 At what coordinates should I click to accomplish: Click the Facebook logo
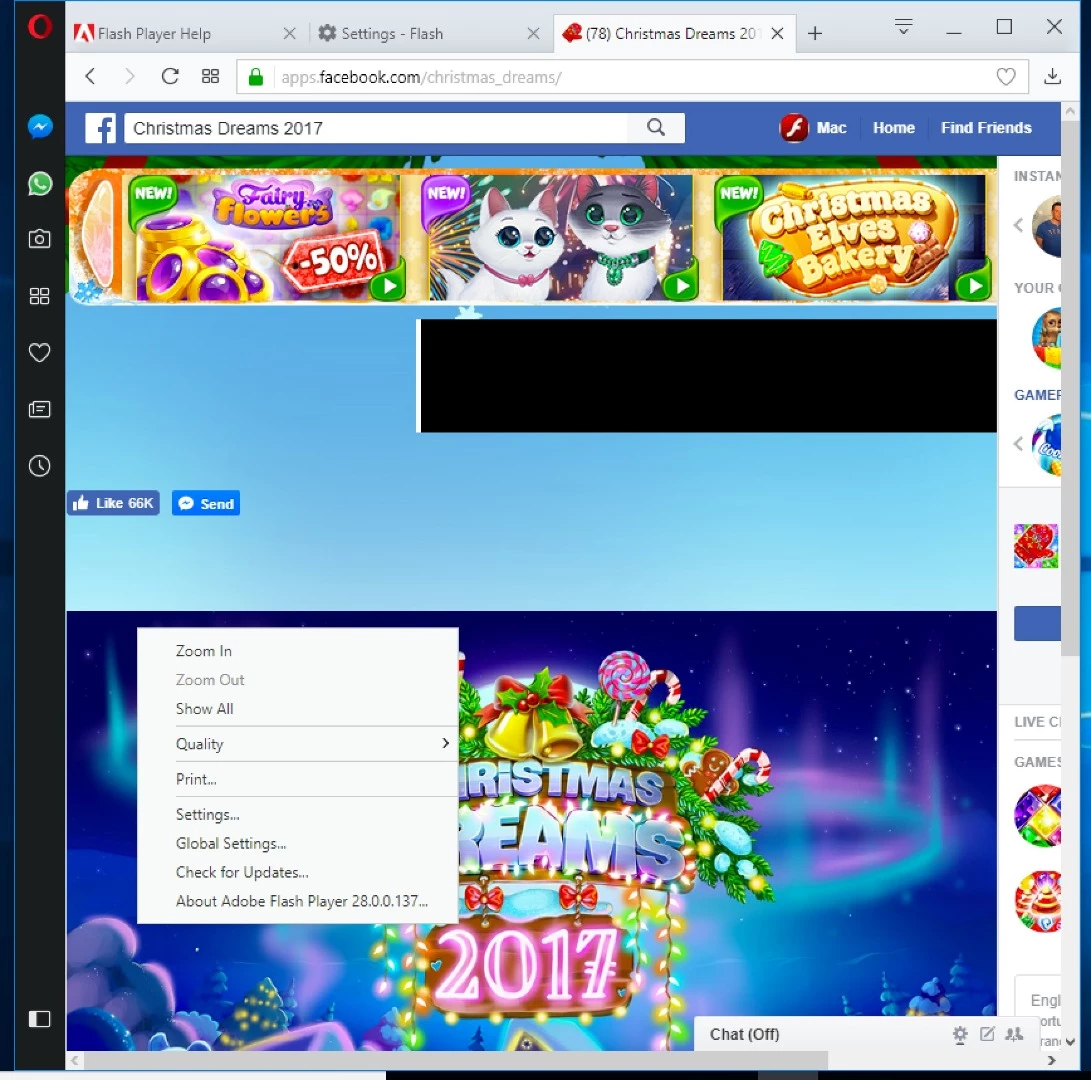click(101, 128)
